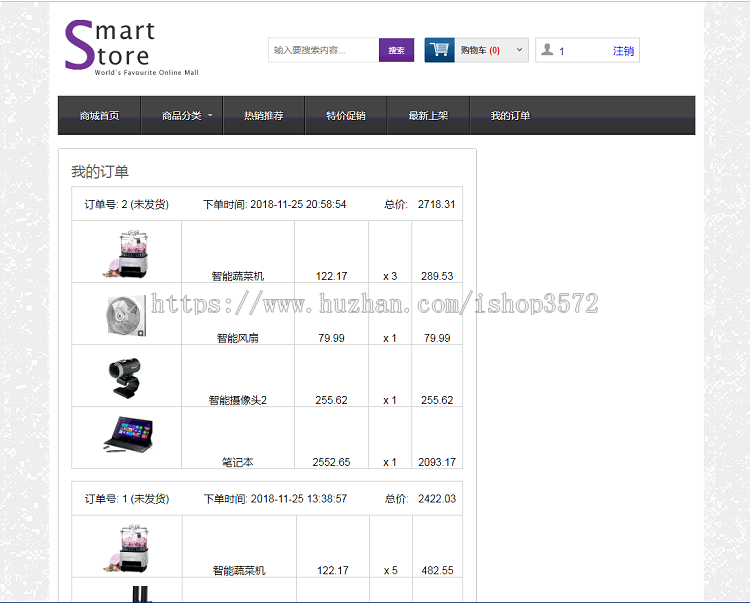This screenshot has height=603, width=750.
Task: Click quantity x 3 in order 2
Action: (x=390, y=276)
